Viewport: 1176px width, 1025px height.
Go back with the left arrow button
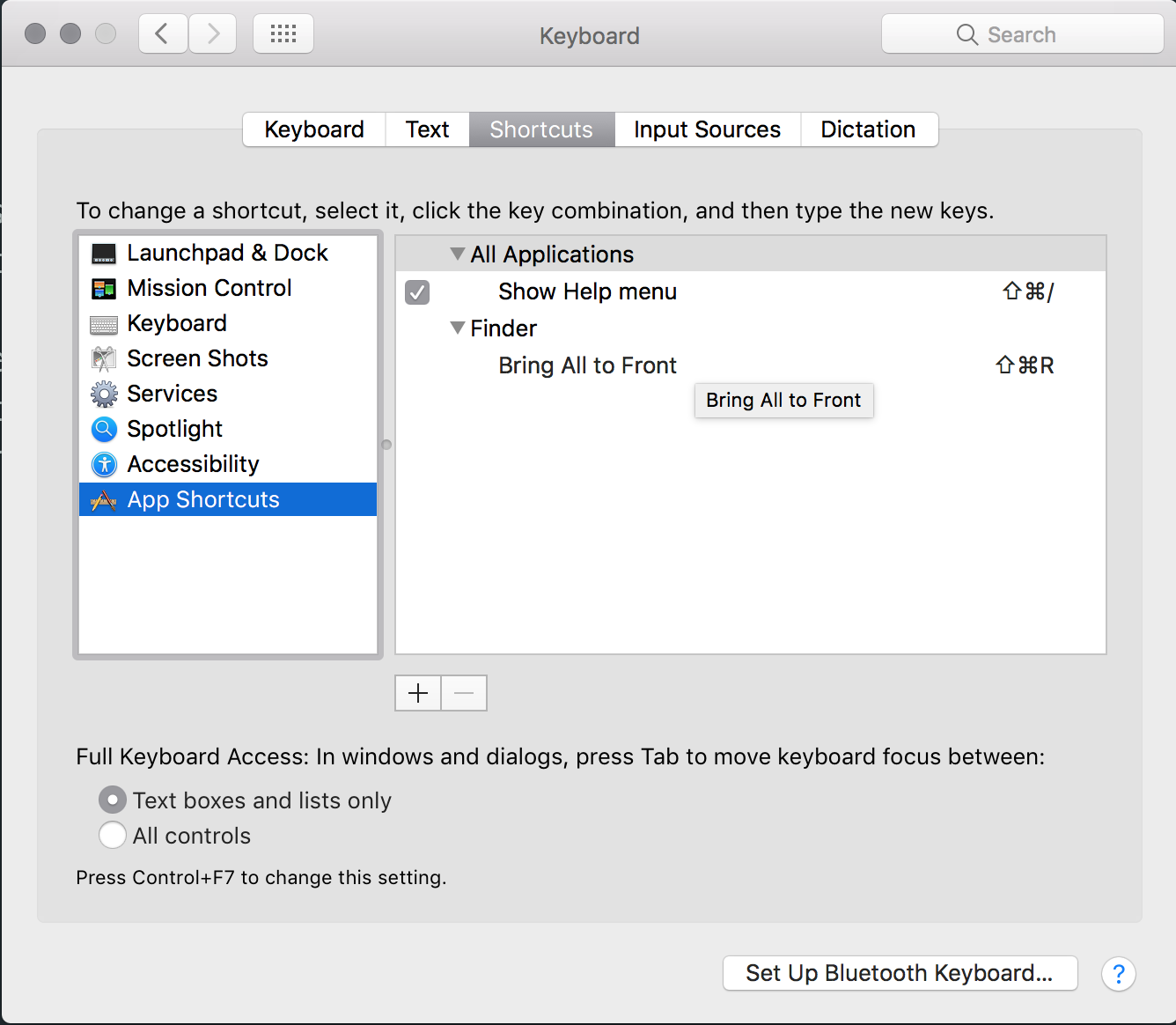click(x=163, y=34)
